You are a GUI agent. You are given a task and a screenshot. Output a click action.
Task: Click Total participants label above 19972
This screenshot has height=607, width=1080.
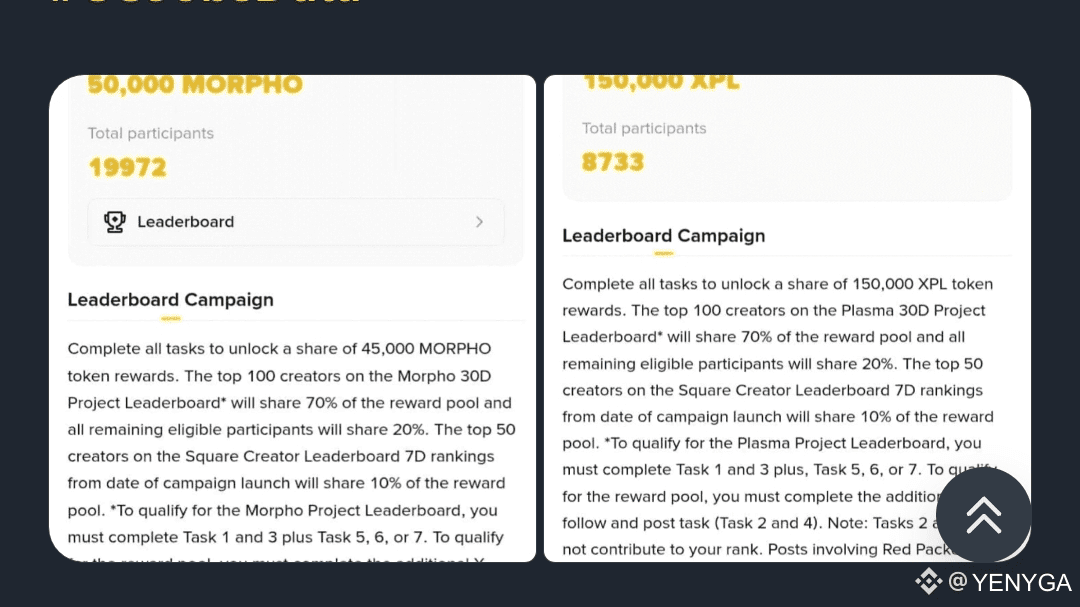[x=150, y=133]
